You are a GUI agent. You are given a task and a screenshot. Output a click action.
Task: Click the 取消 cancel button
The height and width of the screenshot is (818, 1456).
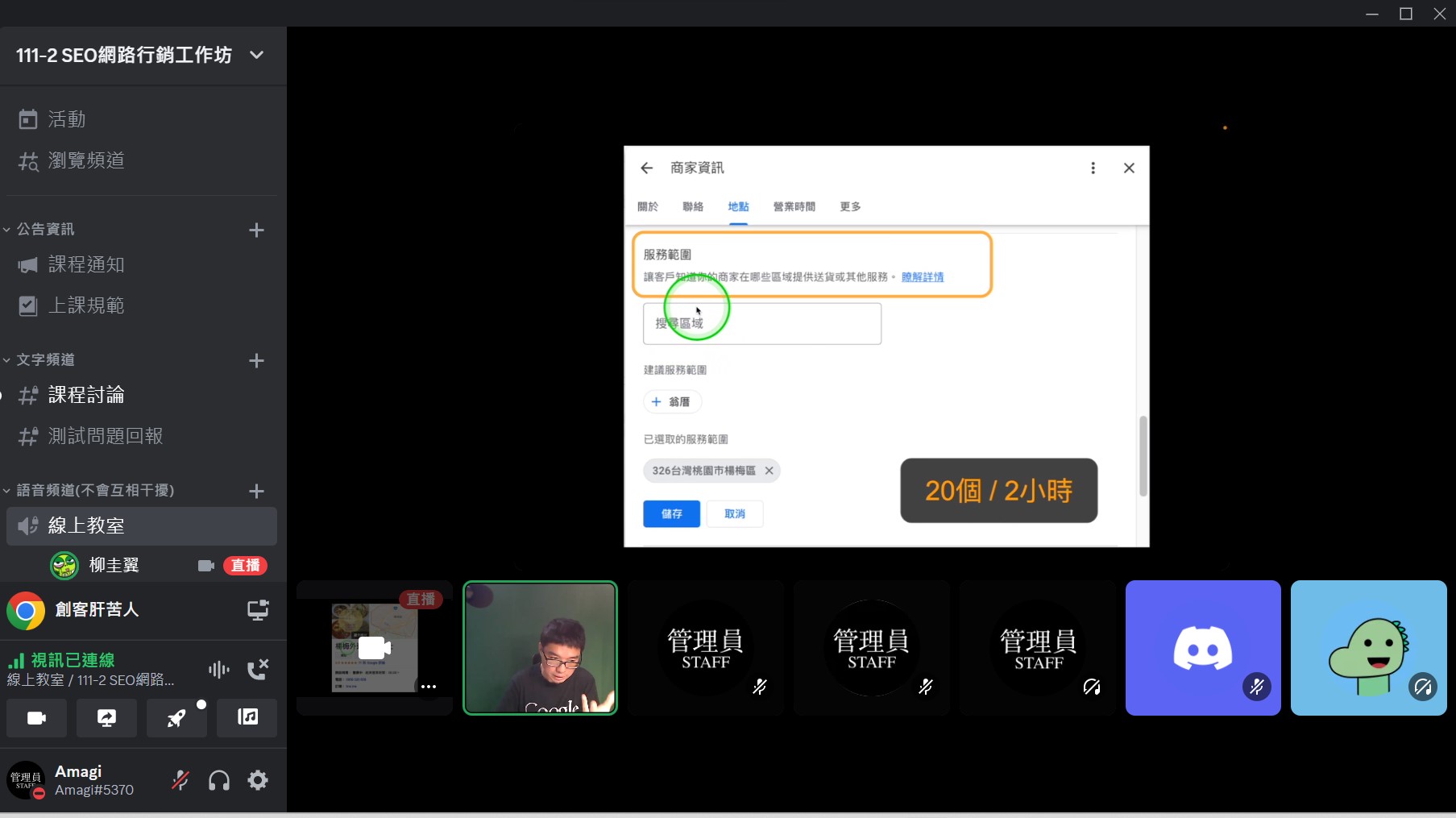tap(735, 513)
